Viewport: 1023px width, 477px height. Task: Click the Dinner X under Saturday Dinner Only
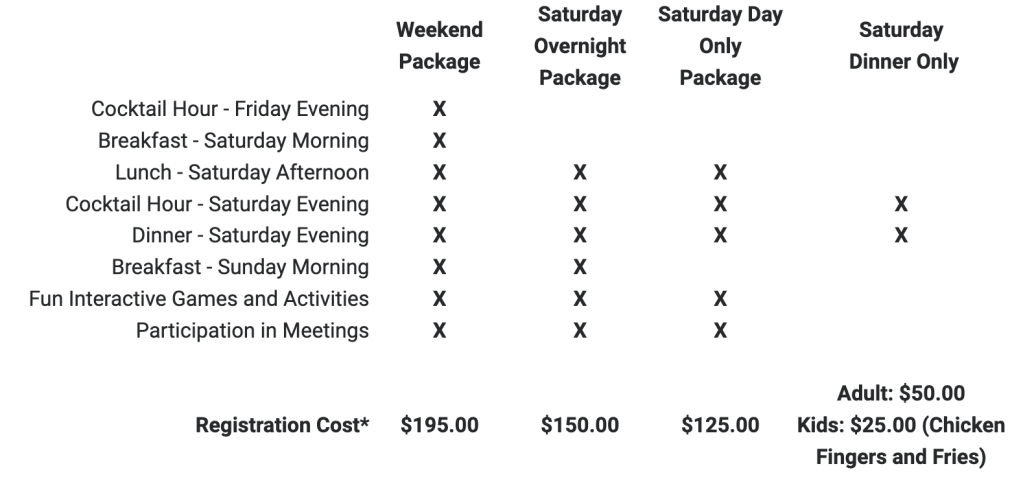click(x=900, y=236)
